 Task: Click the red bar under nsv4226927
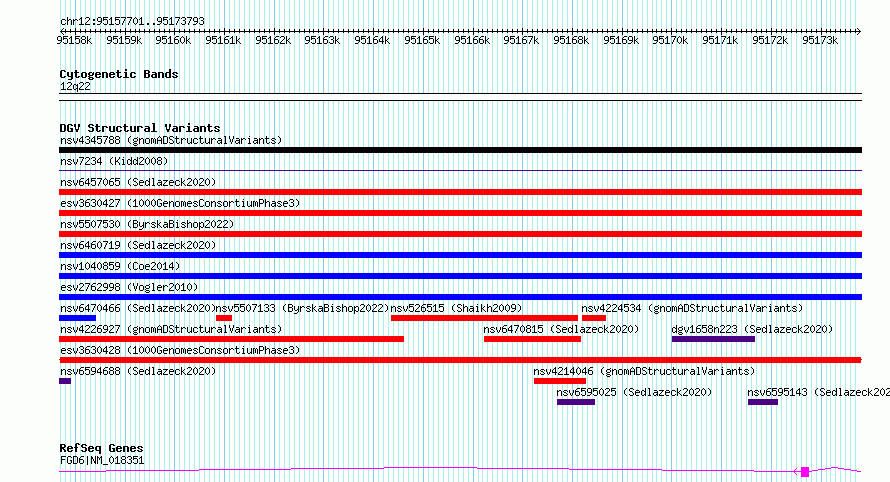[x=232, y=339]
